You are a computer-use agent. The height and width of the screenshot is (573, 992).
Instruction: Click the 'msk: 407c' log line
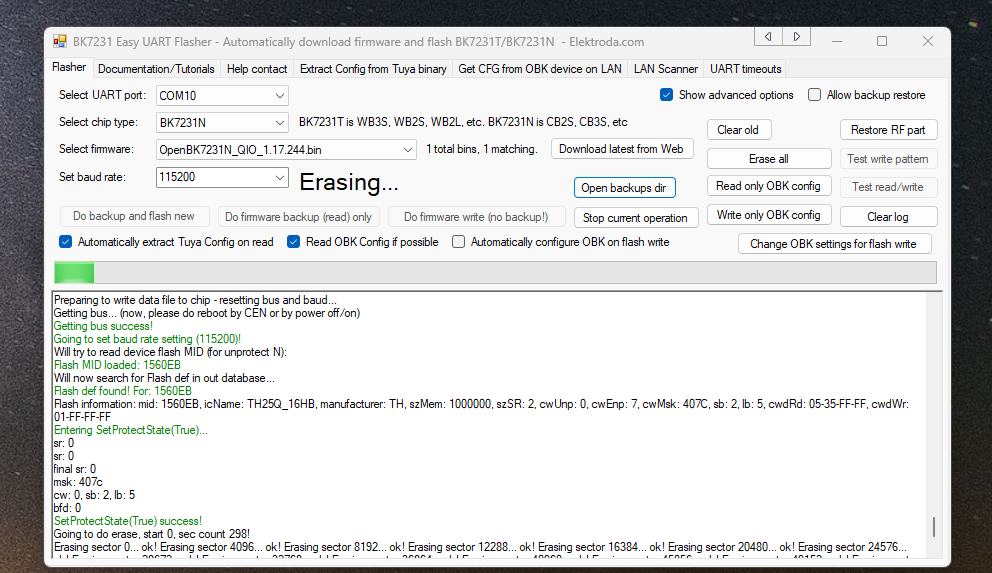pos(78,482)
